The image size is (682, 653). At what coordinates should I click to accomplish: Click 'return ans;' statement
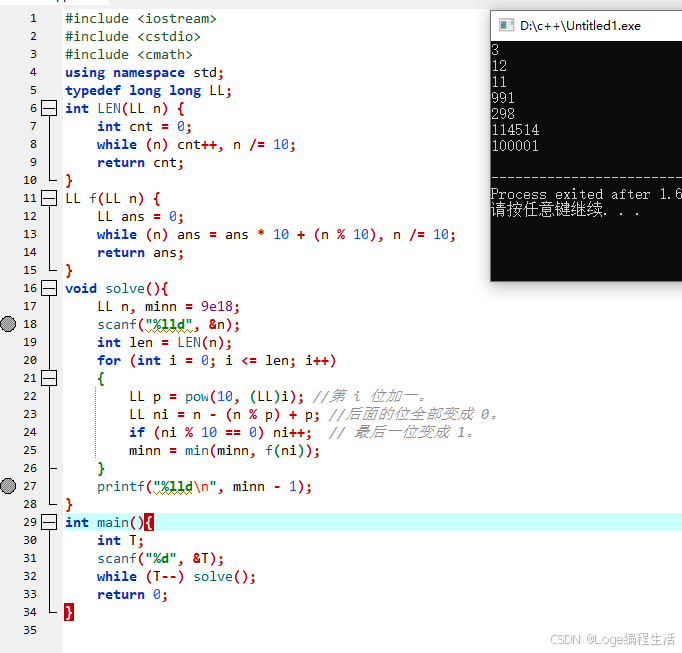coord(140,252)
